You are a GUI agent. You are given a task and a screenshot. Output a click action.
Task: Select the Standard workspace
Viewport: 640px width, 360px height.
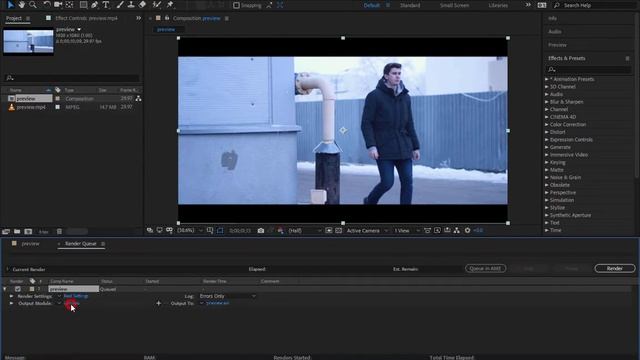410,5
